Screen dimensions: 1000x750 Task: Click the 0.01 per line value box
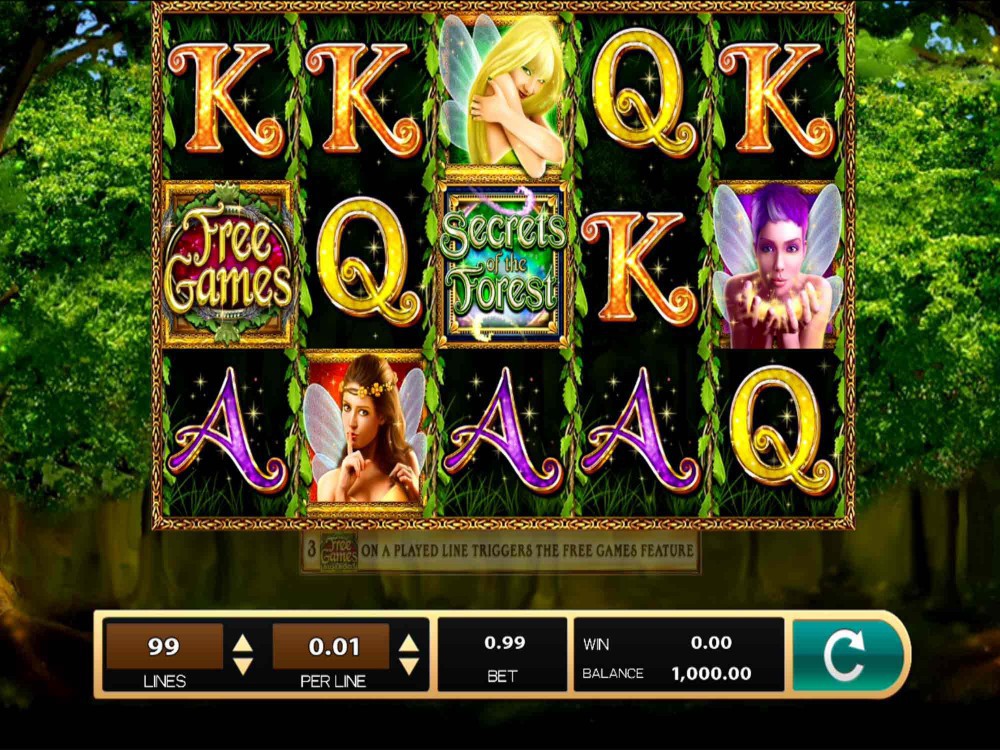click(331, 647)
